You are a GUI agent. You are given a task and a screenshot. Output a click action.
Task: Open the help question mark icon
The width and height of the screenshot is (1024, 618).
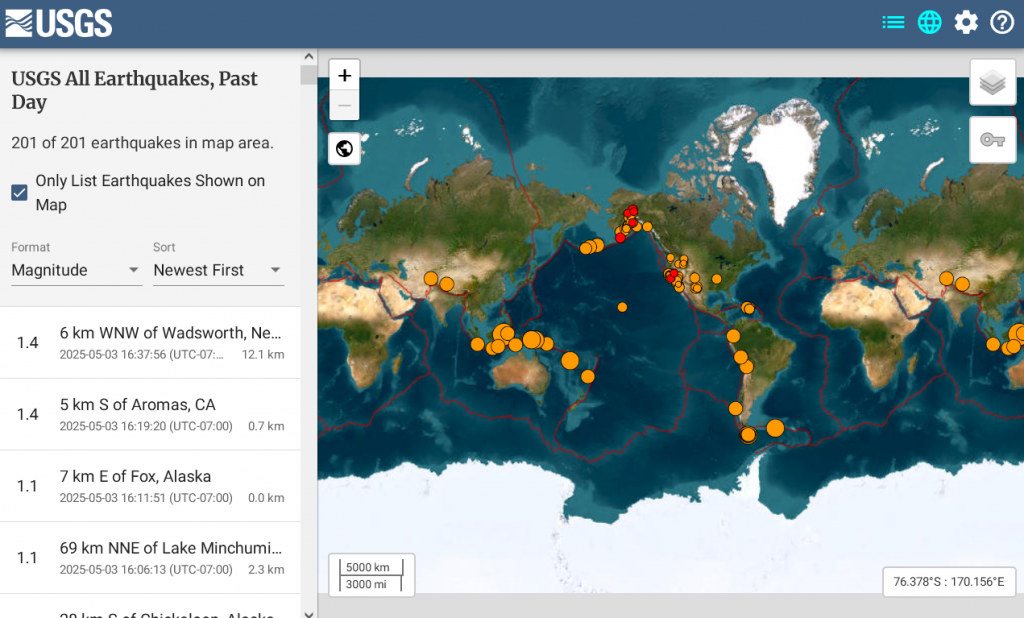(1002, 23)
